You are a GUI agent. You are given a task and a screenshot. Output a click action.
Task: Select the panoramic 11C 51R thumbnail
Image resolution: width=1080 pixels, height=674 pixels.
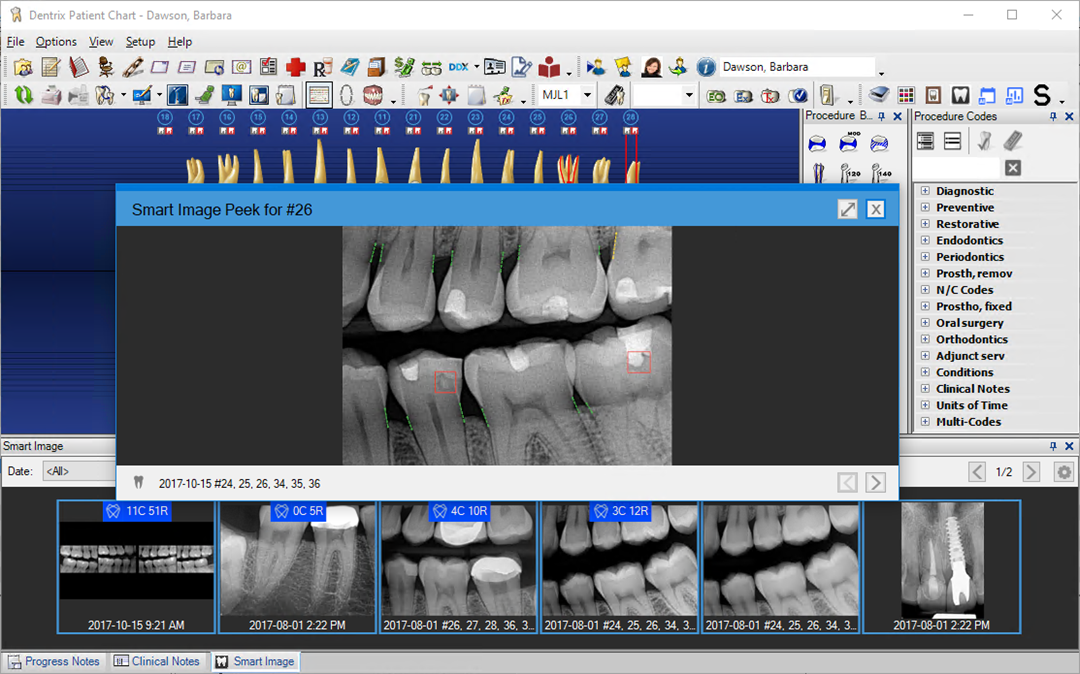click(136, 565)
